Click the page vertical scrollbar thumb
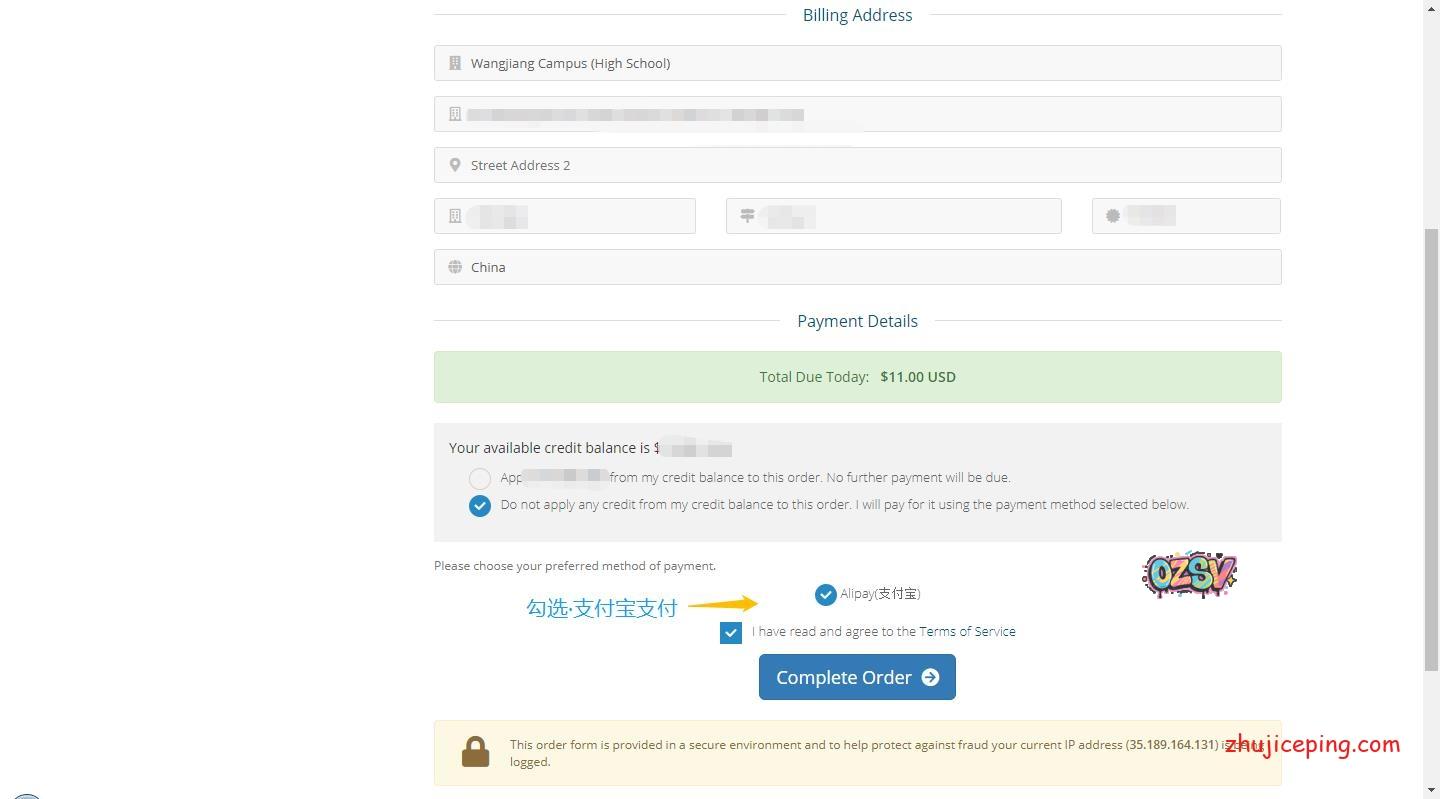Image resolution: width=1440 pixels, height=799 pixels. click(x=1431, y=450)
